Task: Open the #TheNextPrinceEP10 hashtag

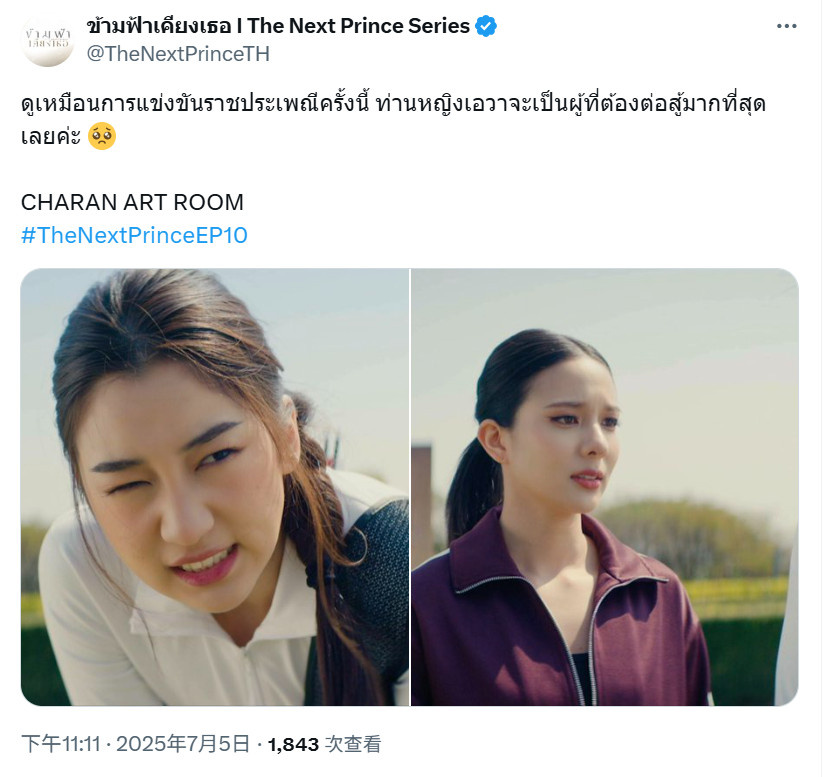Action: click(x=135, y=235)
